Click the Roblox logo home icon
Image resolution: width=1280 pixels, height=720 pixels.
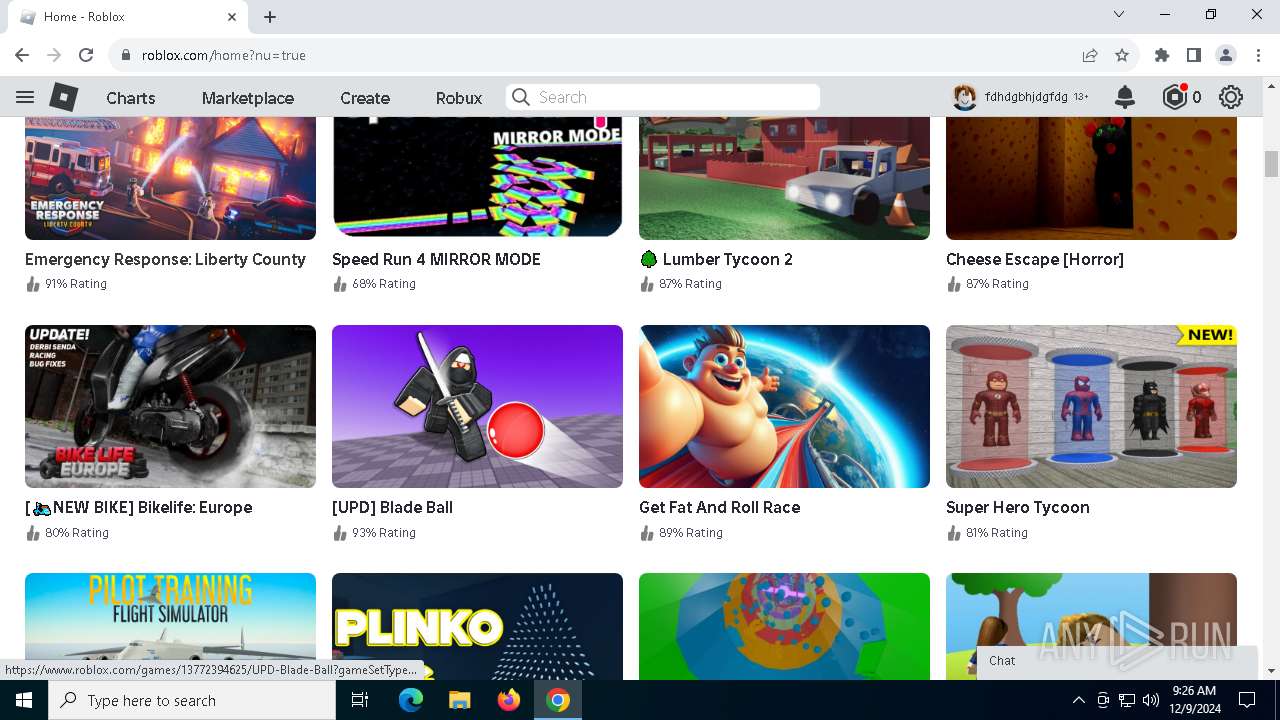click(x=64, y=97)
